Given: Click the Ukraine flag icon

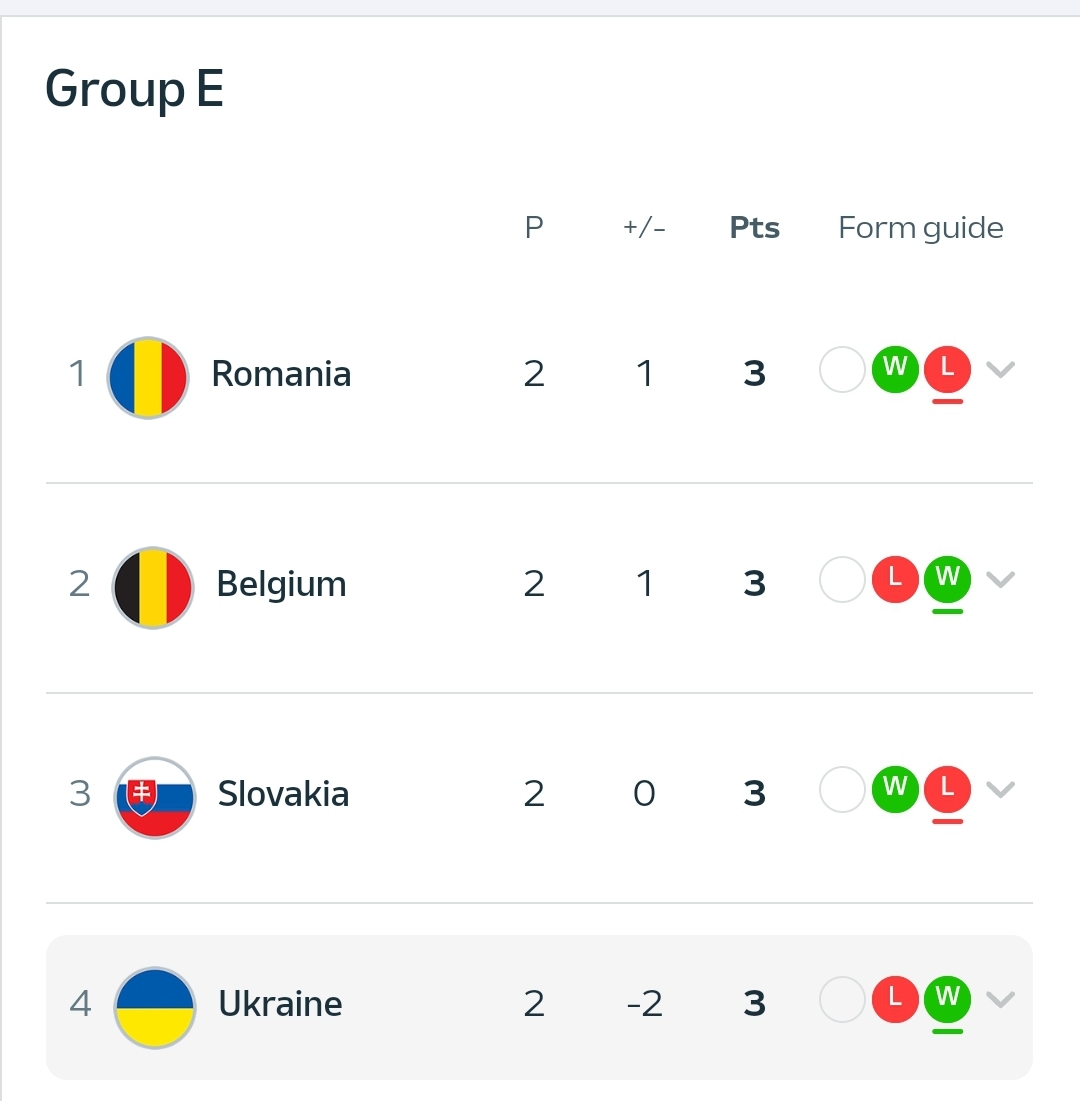Looking at the screenshot, I should point(155,1007).
